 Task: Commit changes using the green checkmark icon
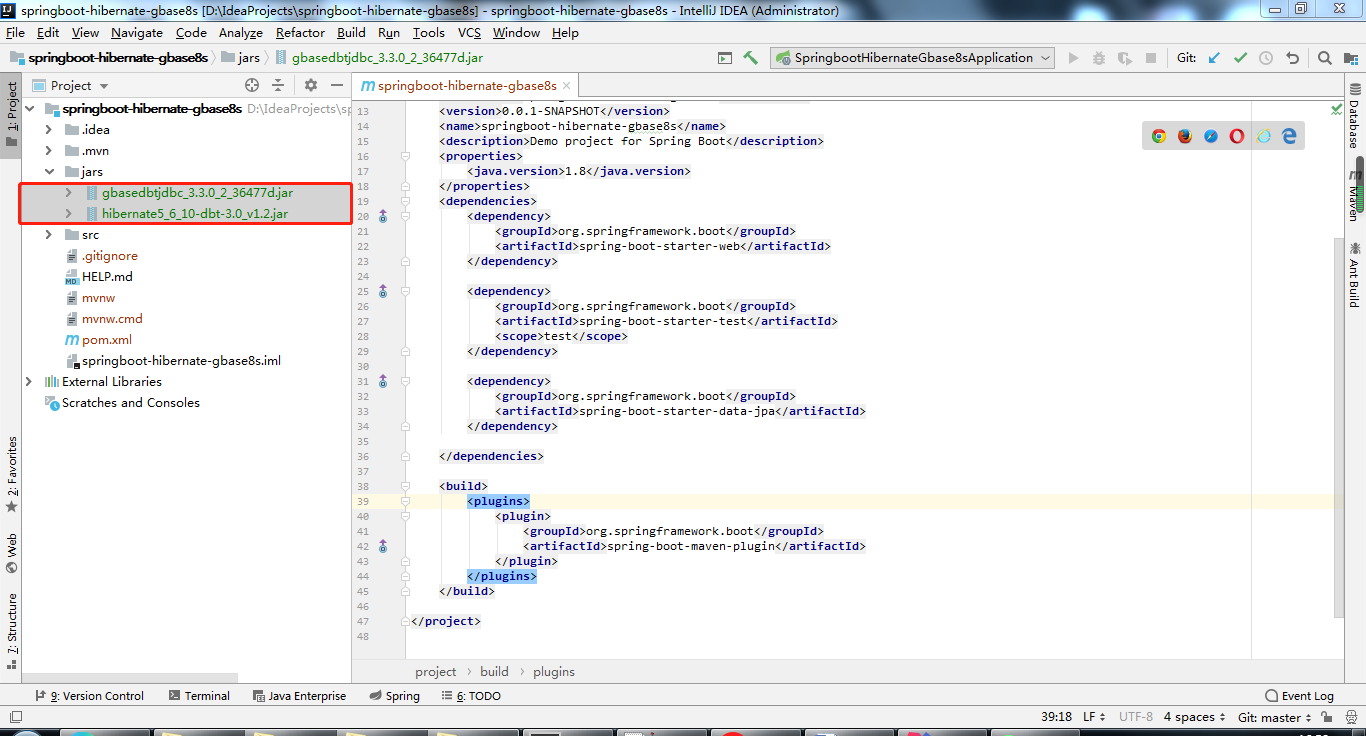click(1240, 58)
